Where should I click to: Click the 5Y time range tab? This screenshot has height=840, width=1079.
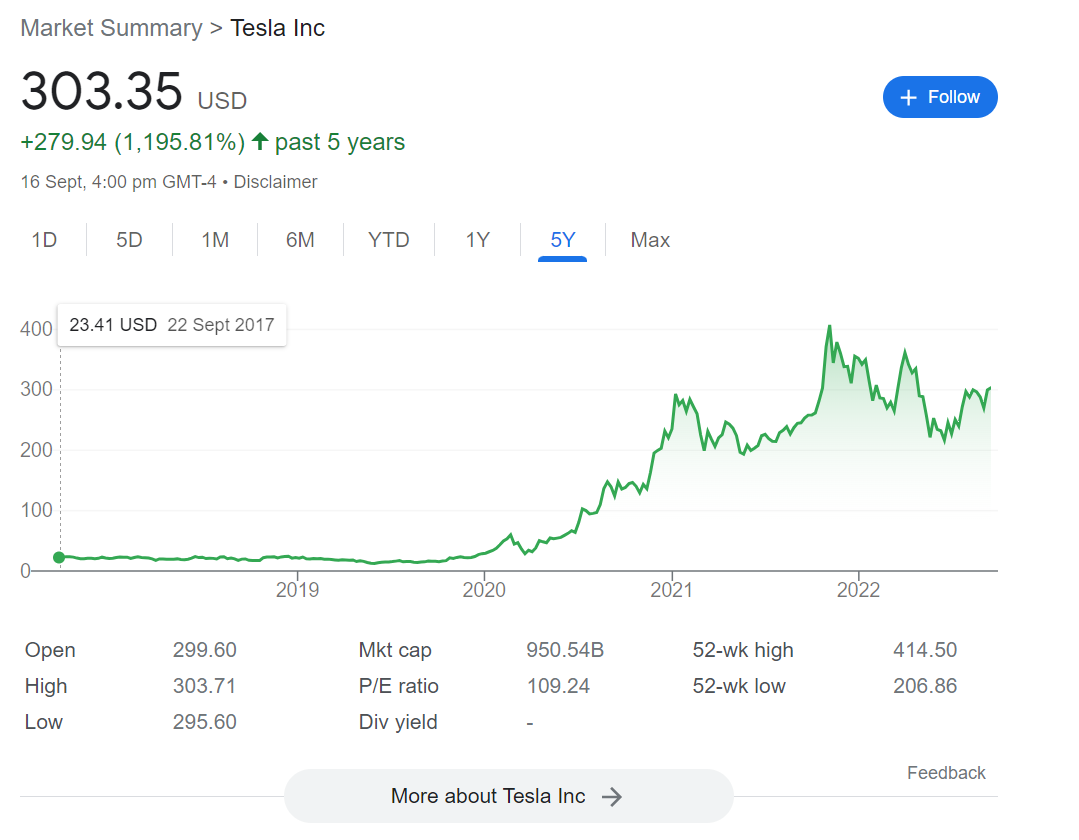click(563, 240)
